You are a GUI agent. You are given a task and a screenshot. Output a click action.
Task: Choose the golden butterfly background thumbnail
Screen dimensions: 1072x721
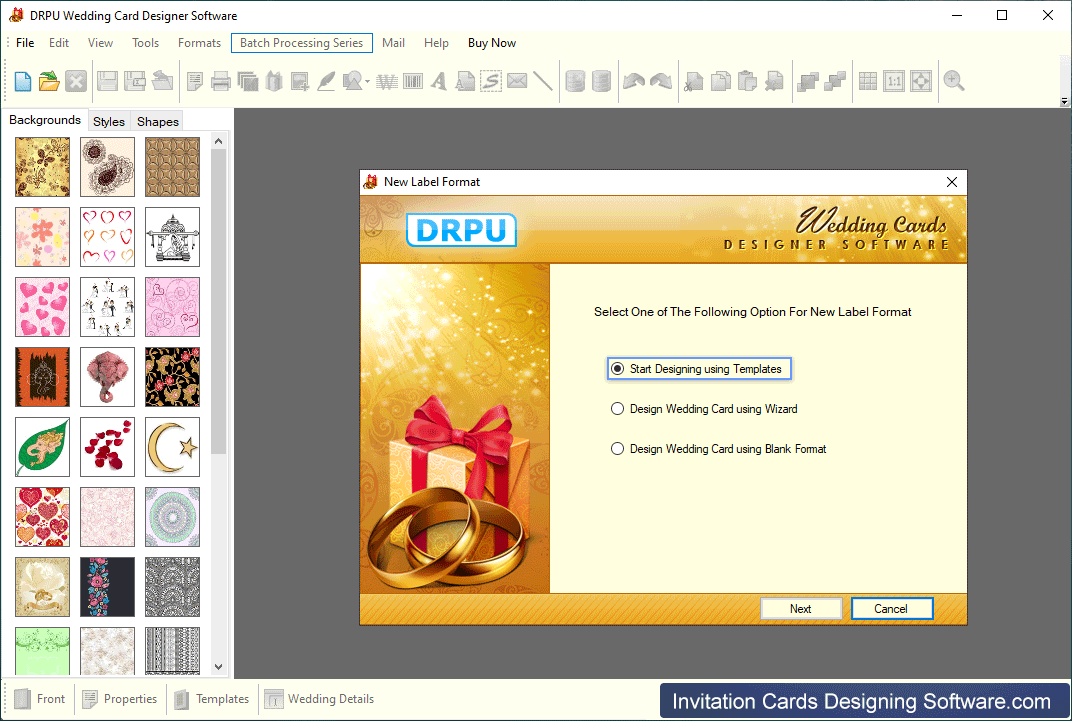click(42, 167)
